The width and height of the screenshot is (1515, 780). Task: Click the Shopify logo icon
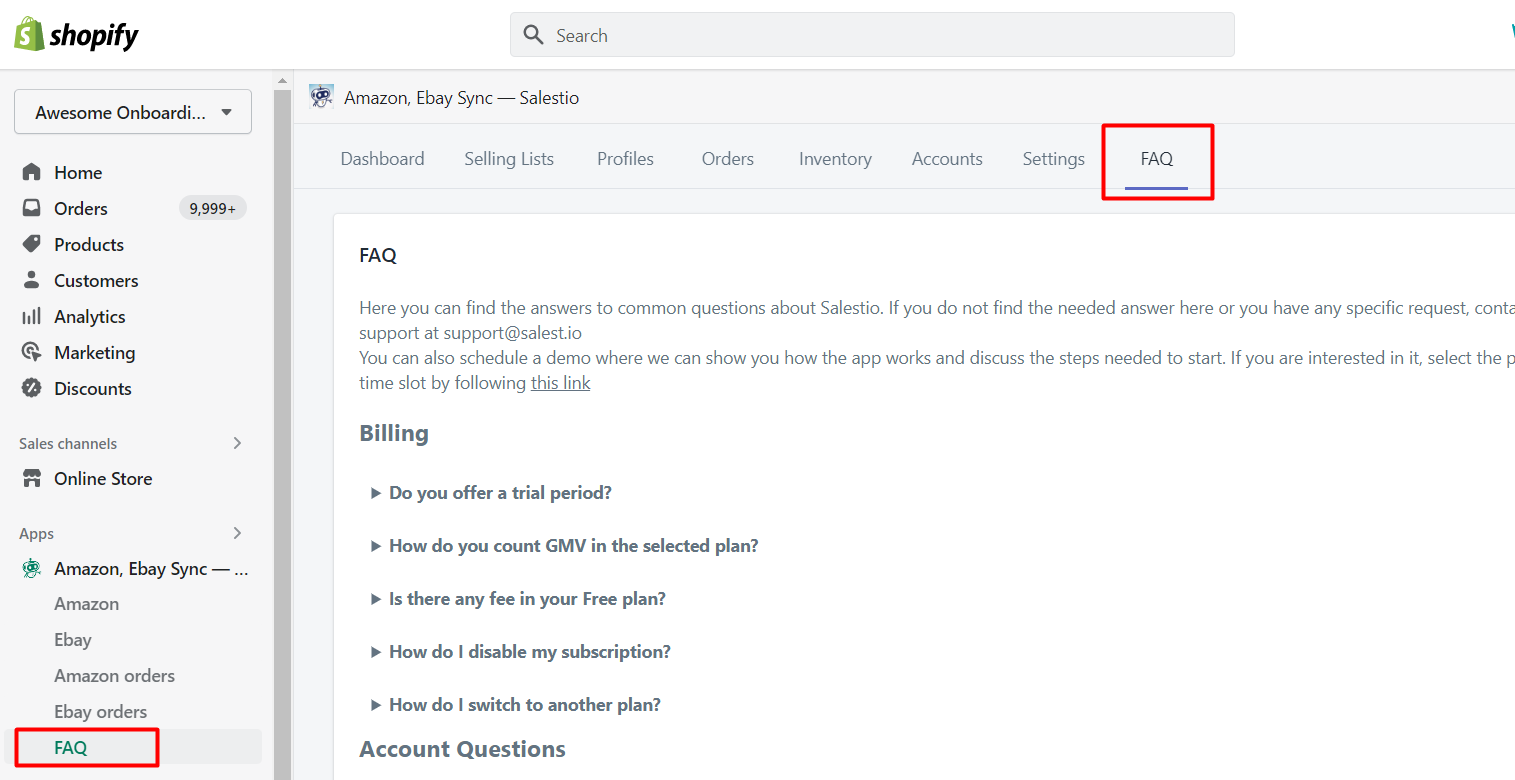tap(28, 35)
